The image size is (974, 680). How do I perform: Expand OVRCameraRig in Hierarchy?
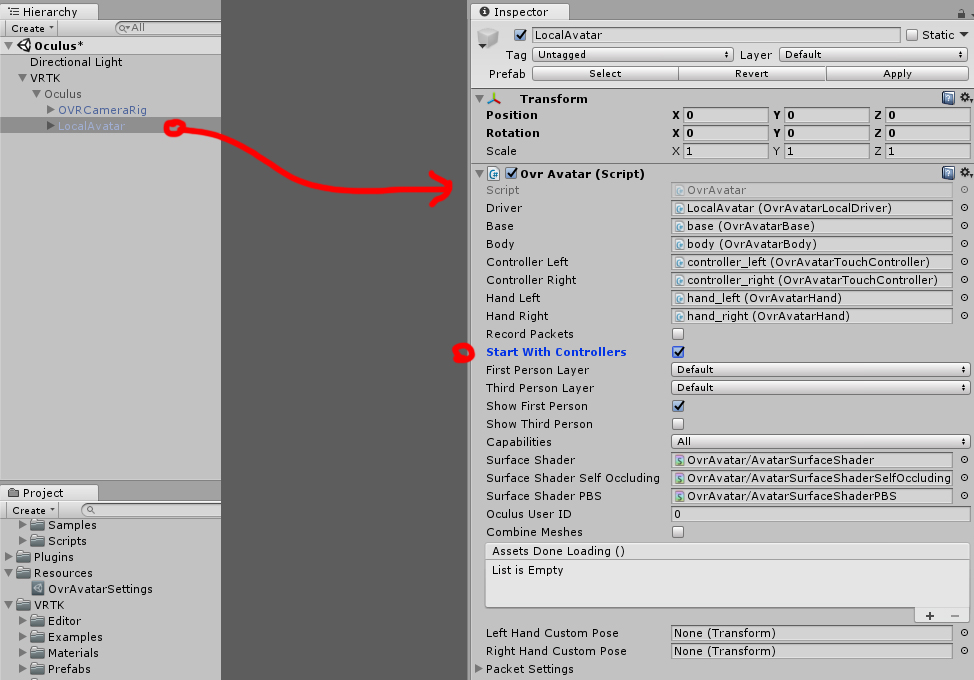(51, 110)
